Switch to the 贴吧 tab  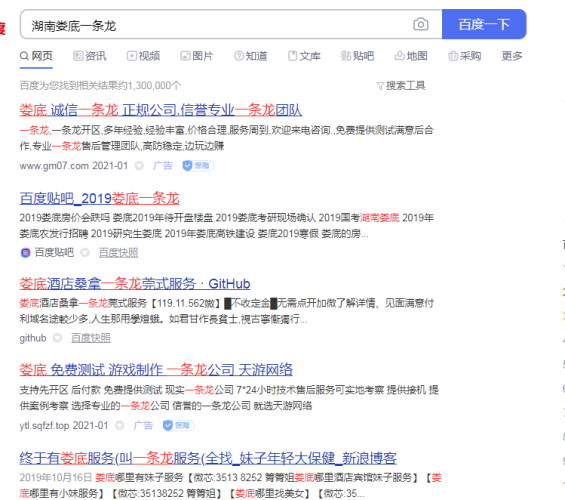tap(357, 56)
